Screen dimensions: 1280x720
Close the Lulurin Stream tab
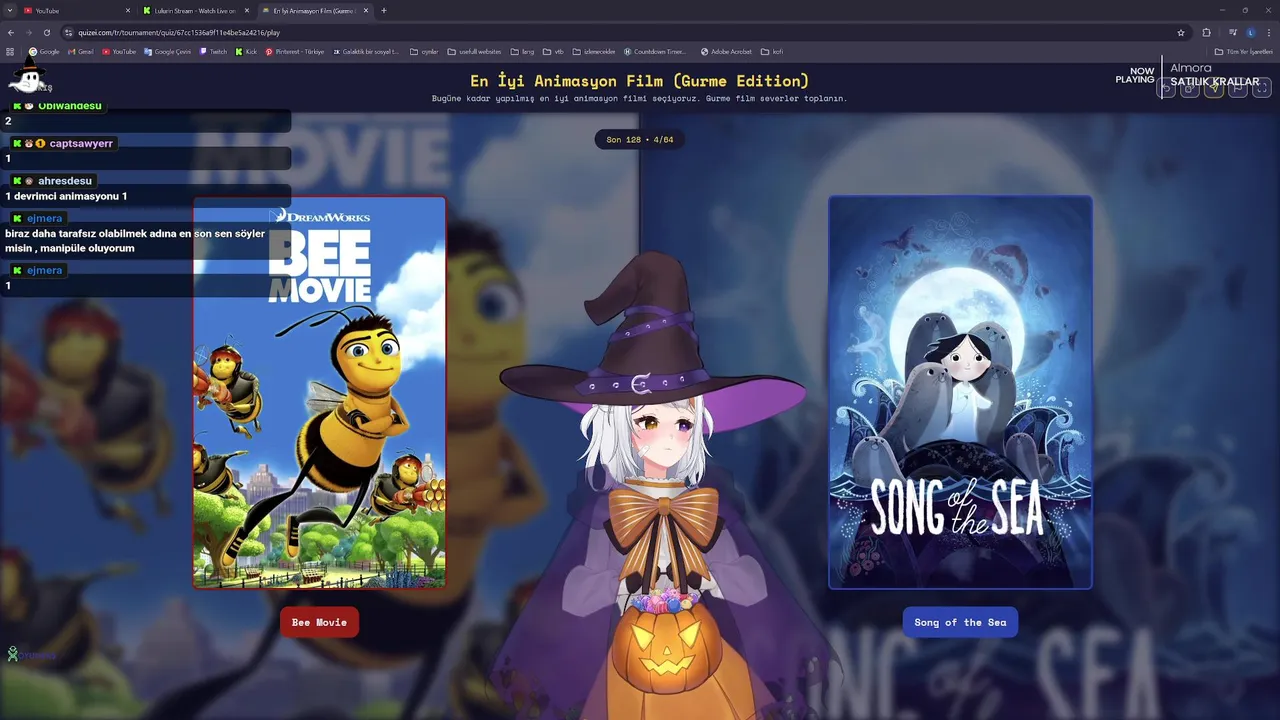point(247,10)
